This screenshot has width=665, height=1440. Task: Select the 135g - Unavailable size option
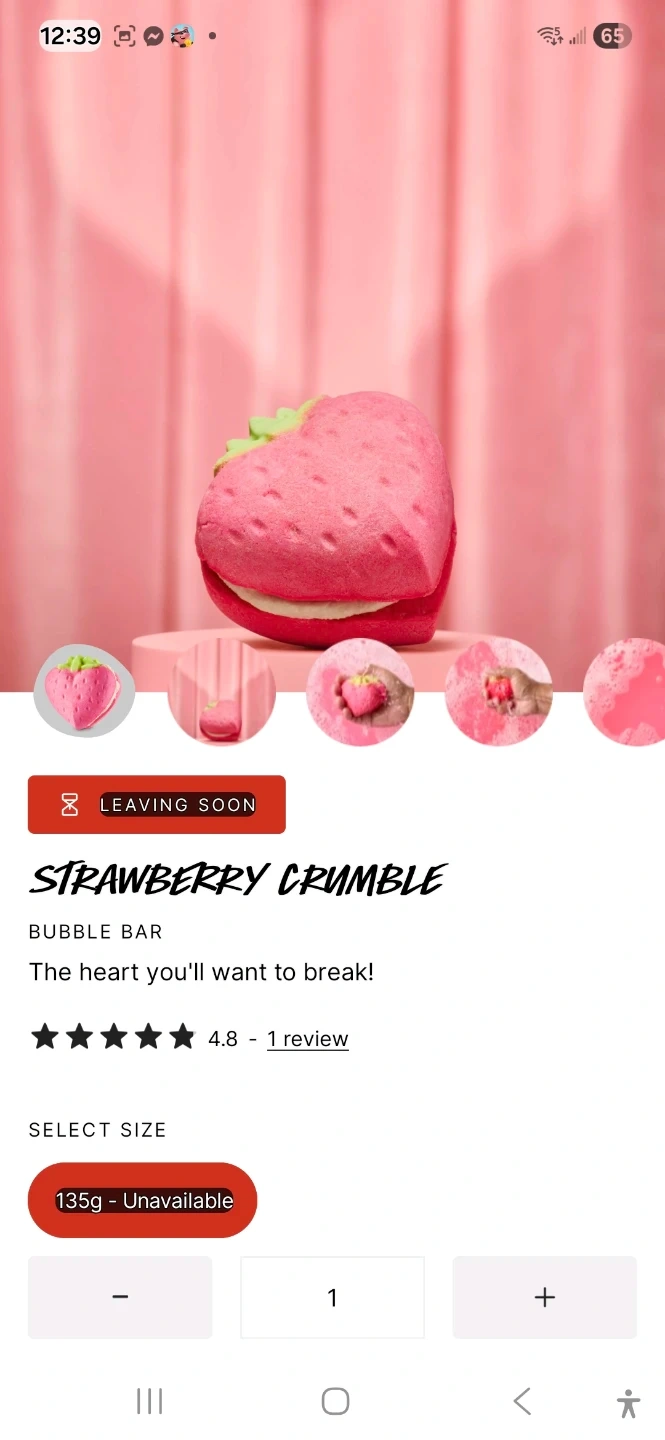click(x=142, y=1200)
